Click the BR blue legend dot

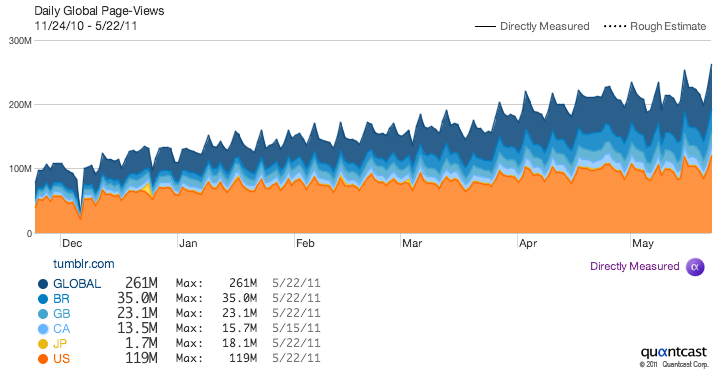[43, 299]
